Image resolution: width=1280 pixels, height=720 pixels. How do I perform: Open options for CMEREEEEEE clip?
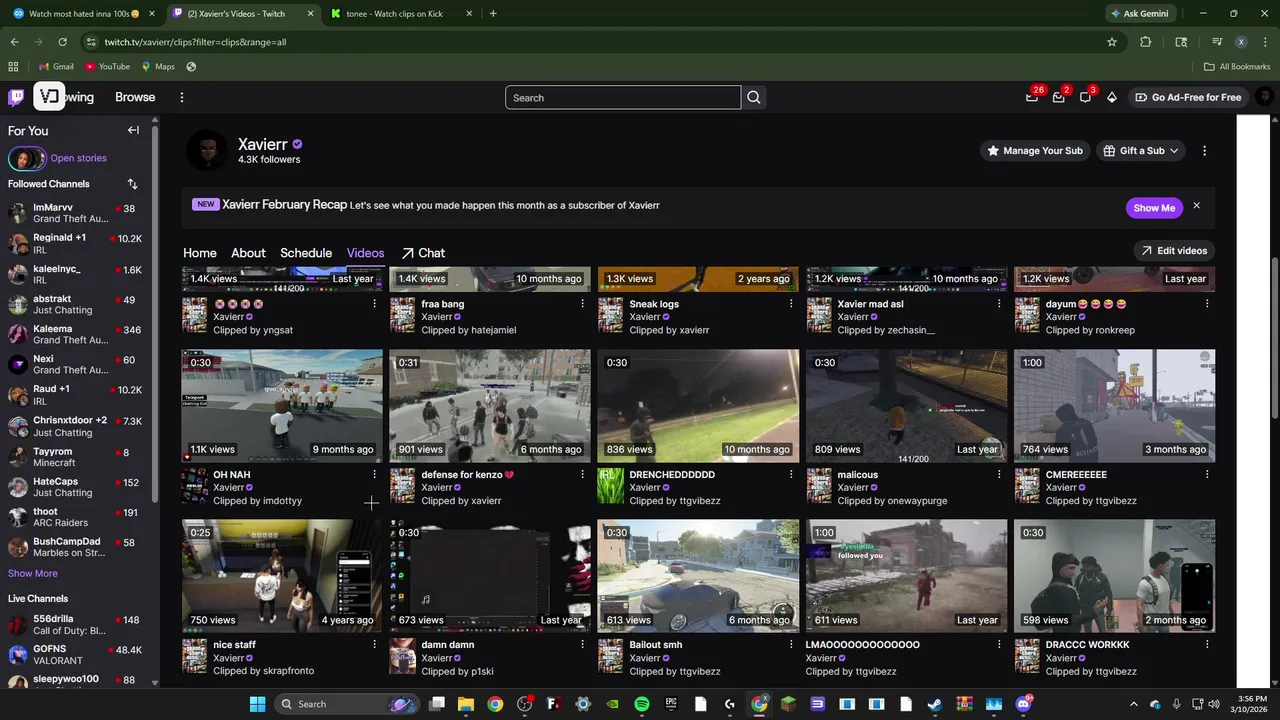[x=1207, y=475]
